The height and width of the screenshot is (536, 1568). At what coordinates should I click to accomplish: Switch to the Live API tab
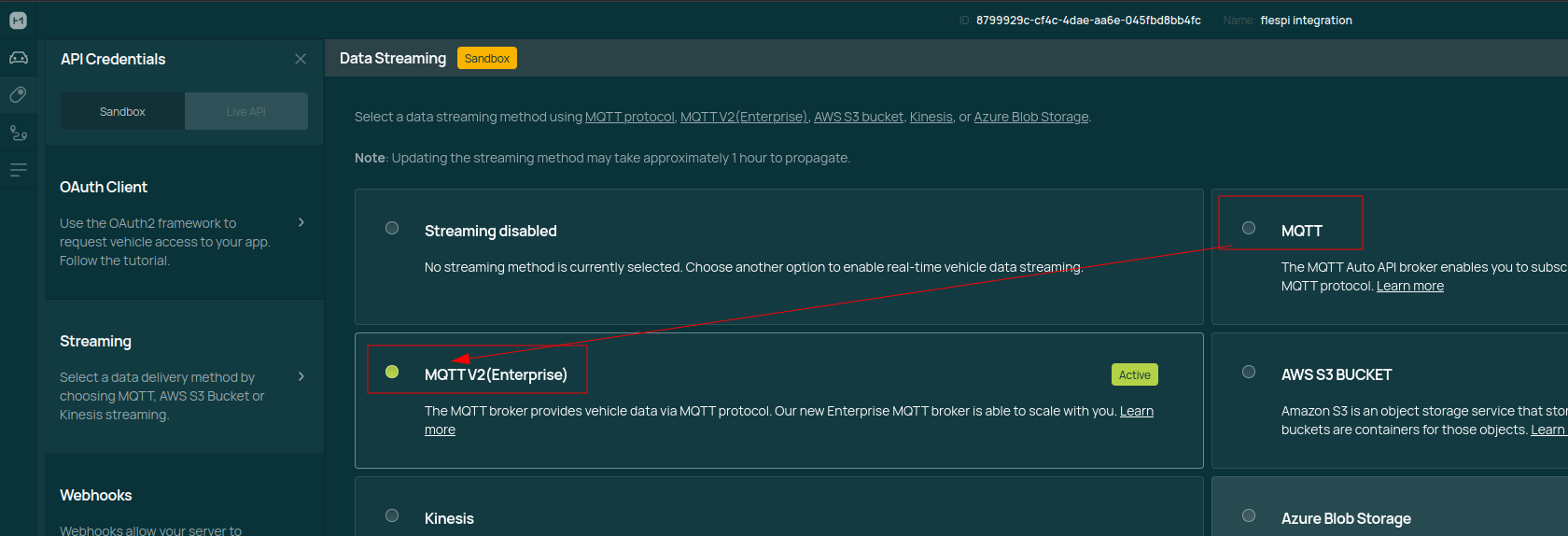coord(245,111)
